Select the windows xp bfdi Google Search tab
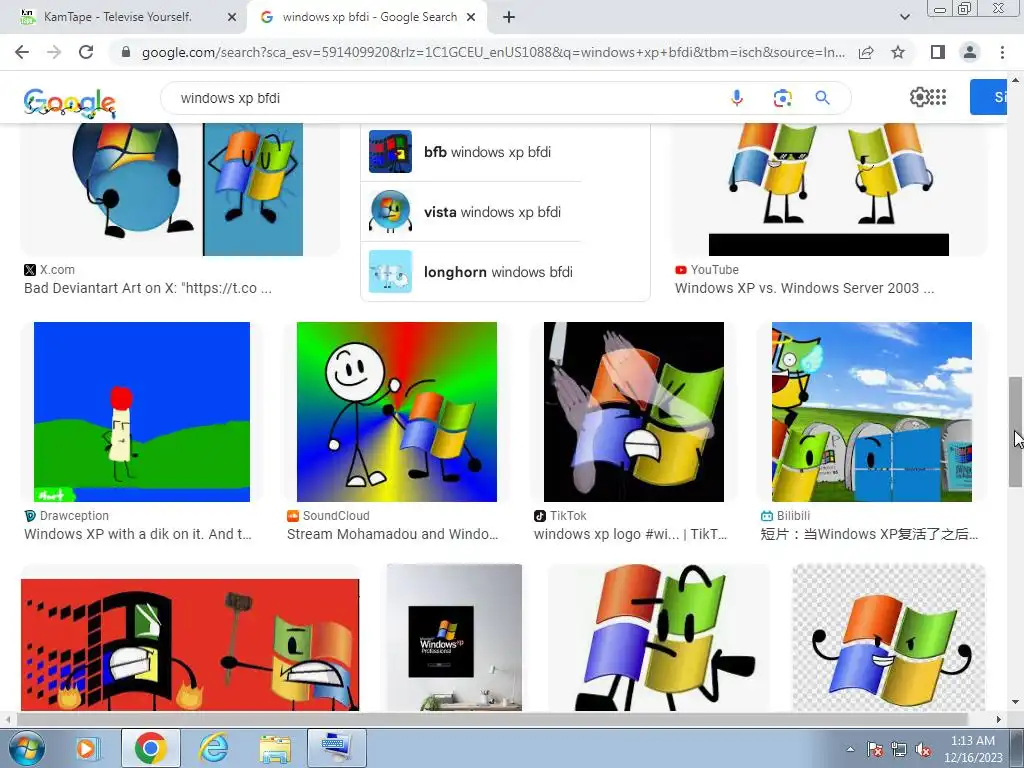Image resolution: width=1024 pixels, height=768 pixels. pyautogui.click(x=367, y=17)
